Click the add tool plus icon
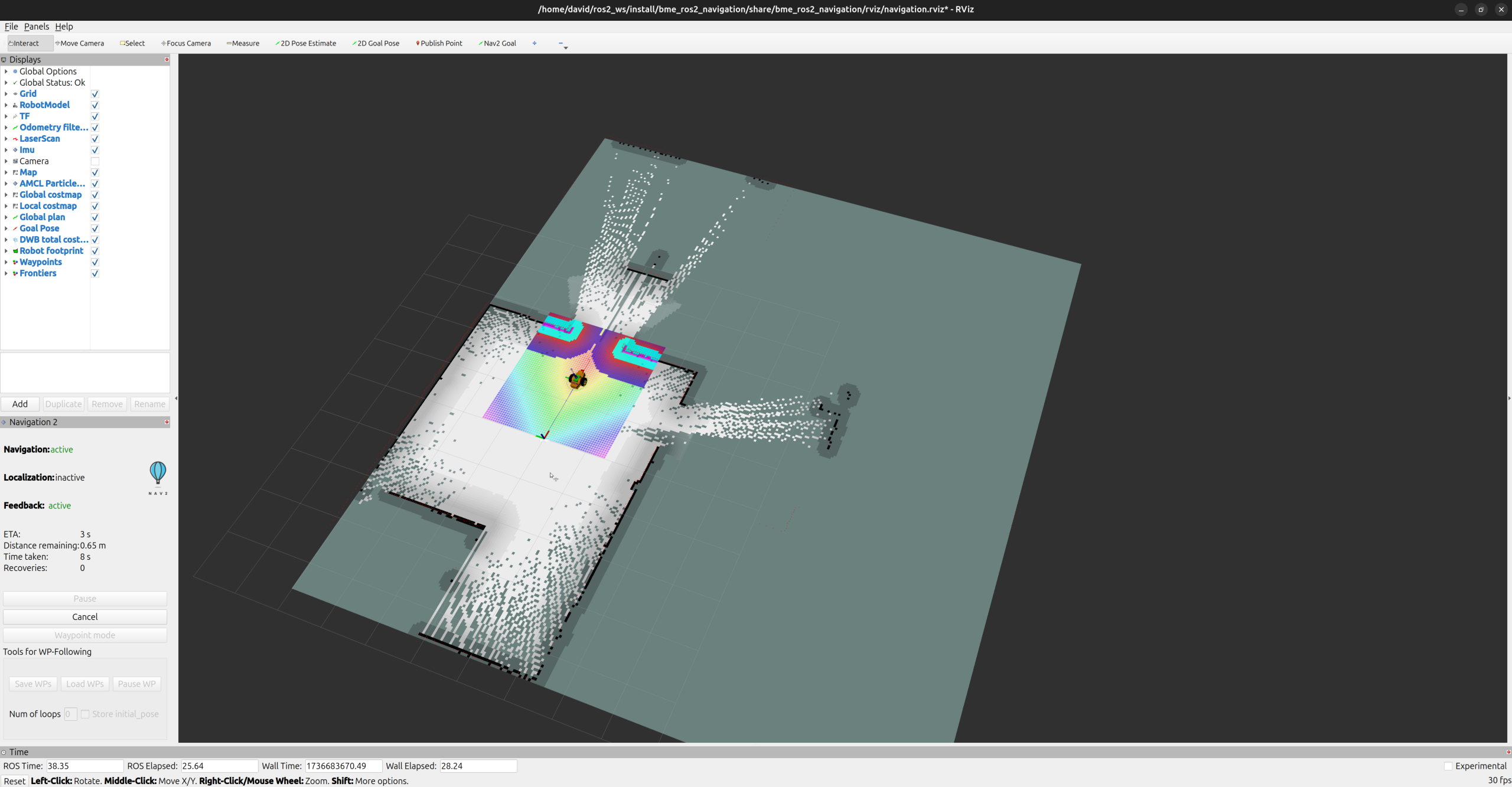The height and width of the screenshot is (787, 1512). tap(535, 43)
